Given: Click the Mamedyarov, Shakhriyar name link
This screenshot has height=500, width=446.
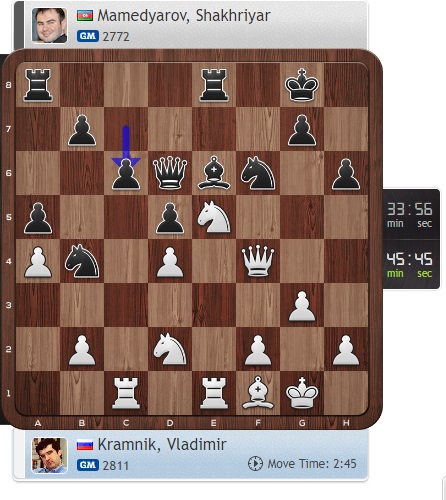Looking at the screenshot, I should pos(184,16).
